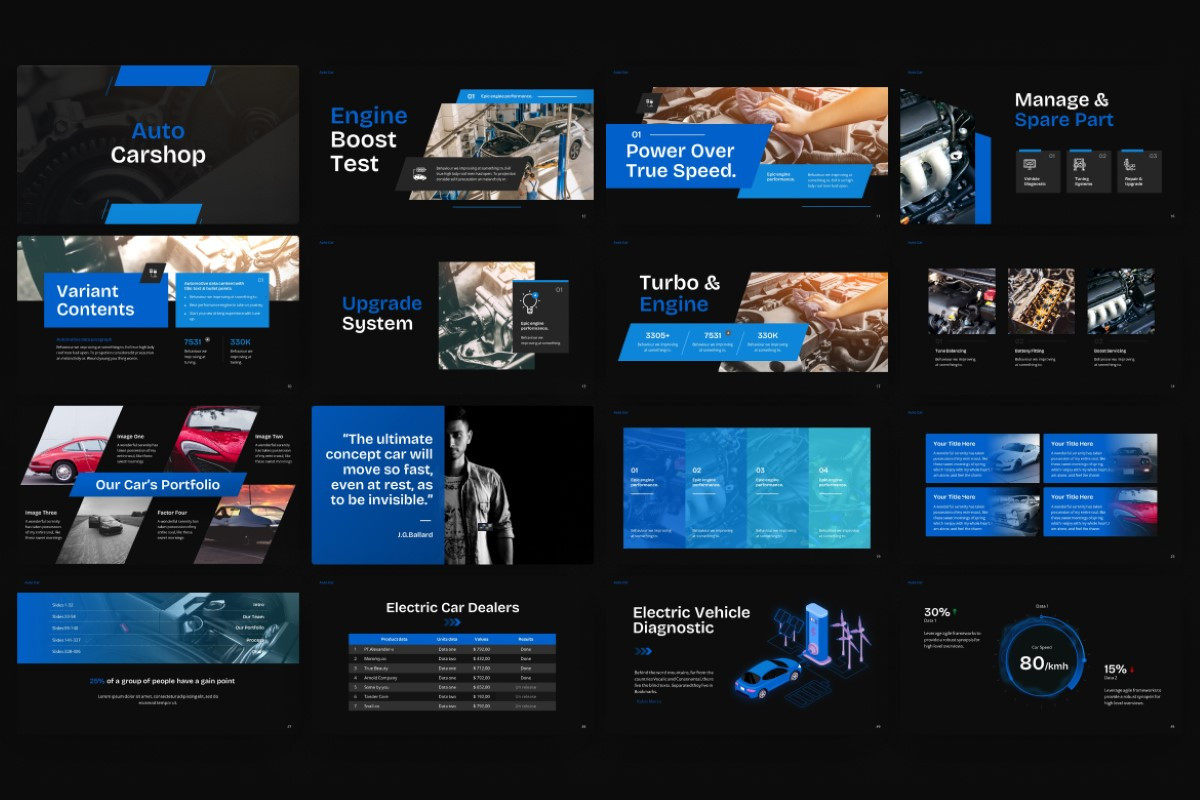Viewport: 1200px width, 800px height.
Task: Select the 15% Data 2 value
Action: click(1115, 669)
